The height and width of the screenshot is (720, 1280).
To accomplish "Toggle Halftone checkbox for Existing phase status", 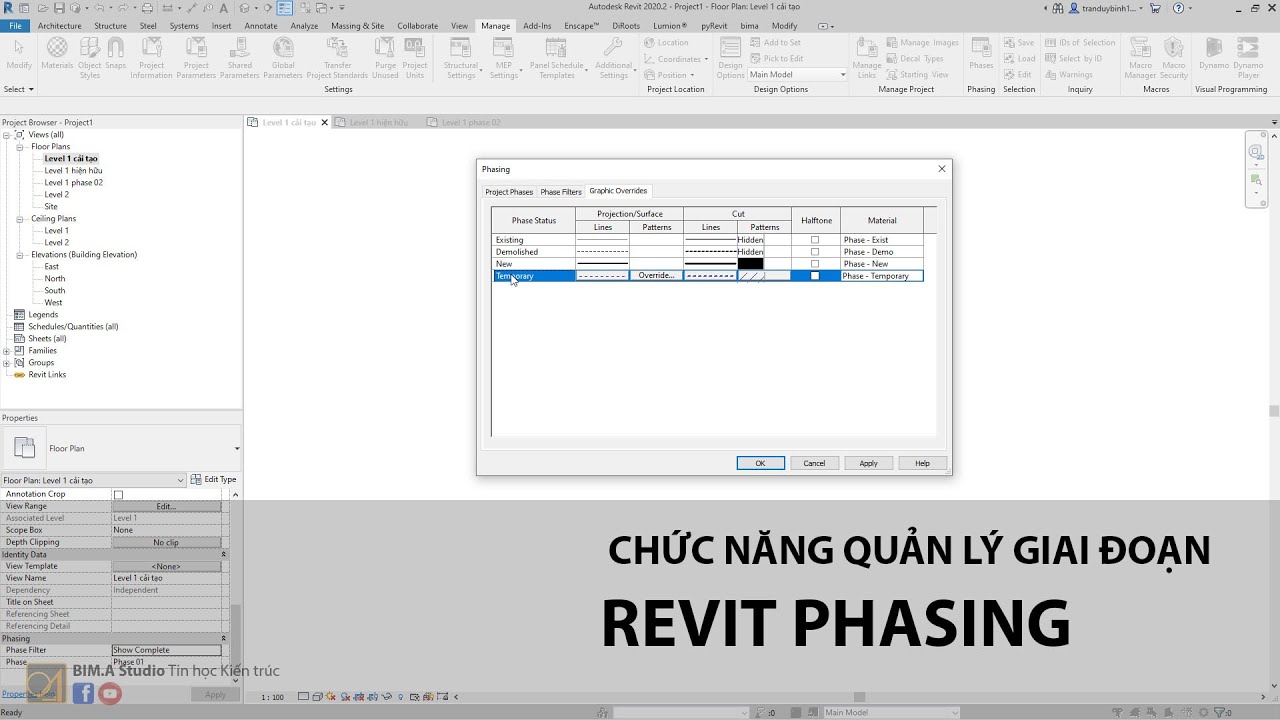I will [x=815, y=240].
